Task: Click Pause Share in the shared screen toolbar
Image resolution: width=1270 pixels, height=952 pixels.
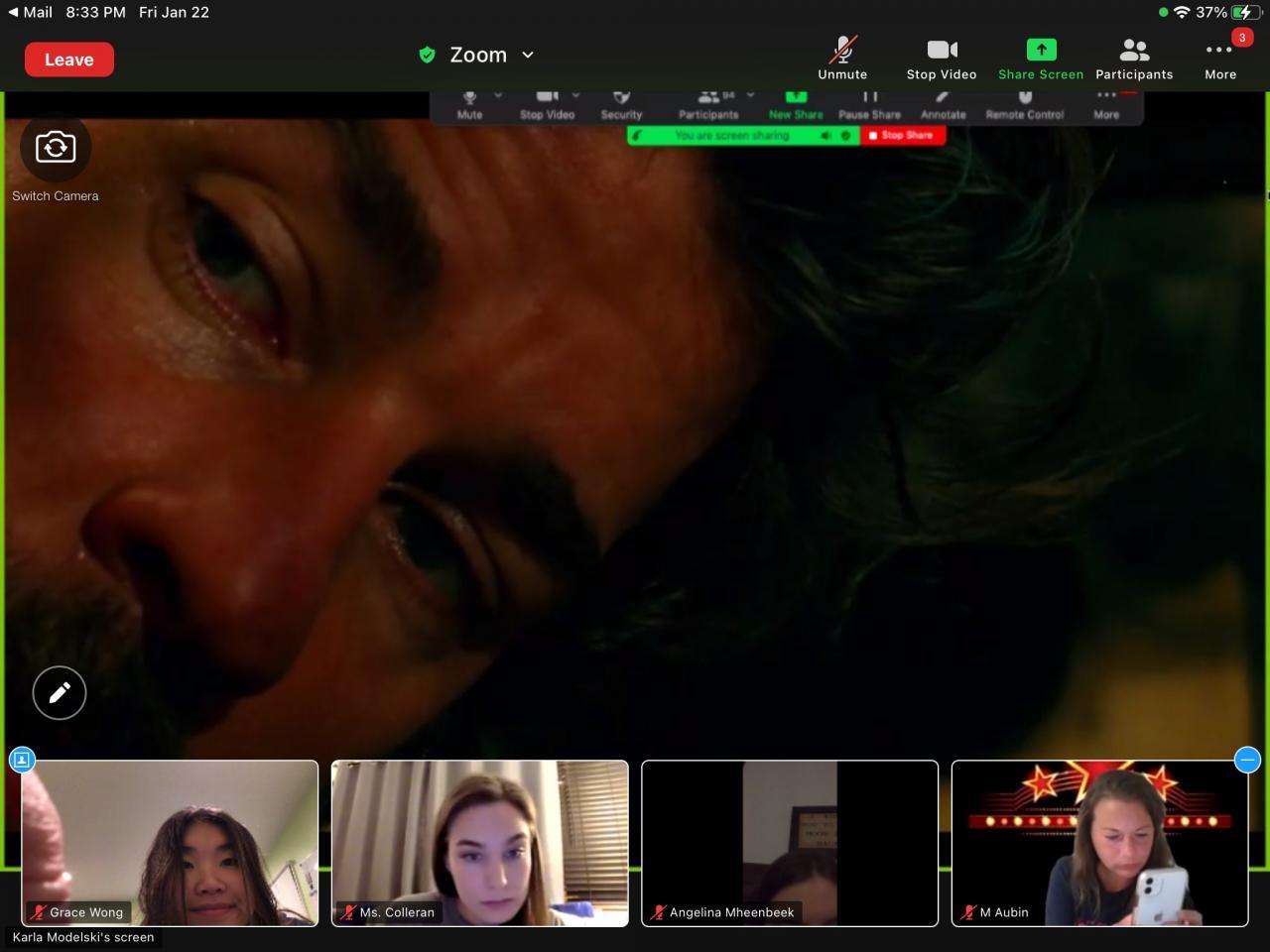Action: click(869, 105)
